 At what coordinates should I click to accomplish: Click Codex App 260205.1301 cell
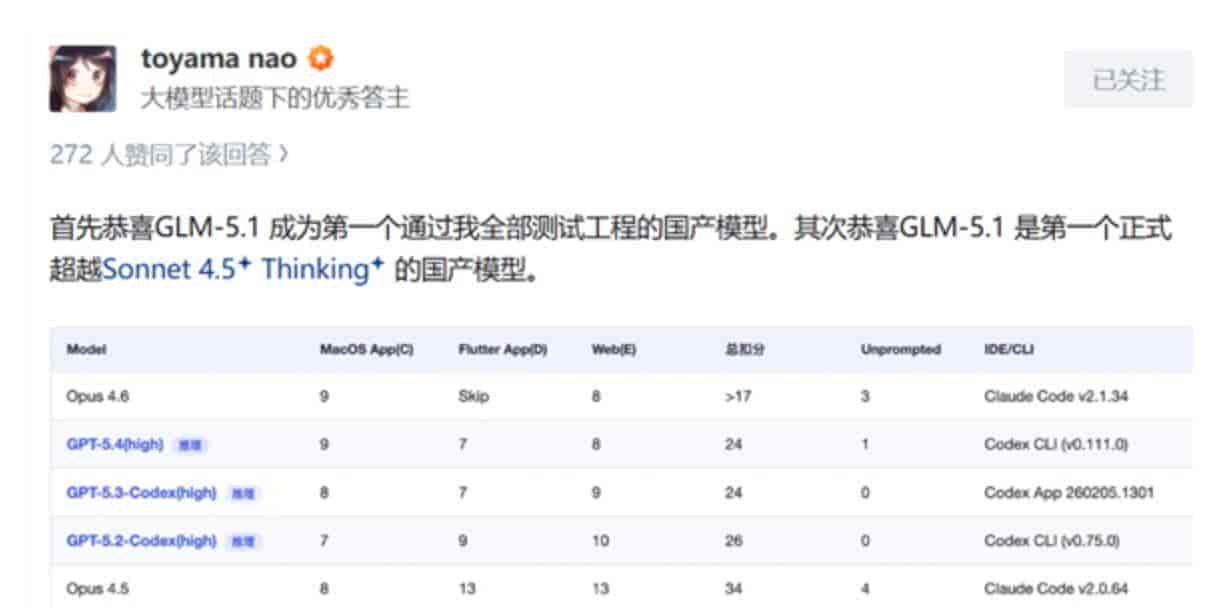click(1070, 493)
